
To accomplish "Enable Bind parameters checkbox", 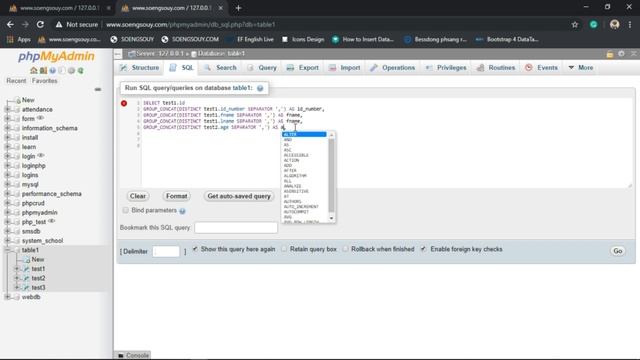I will click(125, 210).
